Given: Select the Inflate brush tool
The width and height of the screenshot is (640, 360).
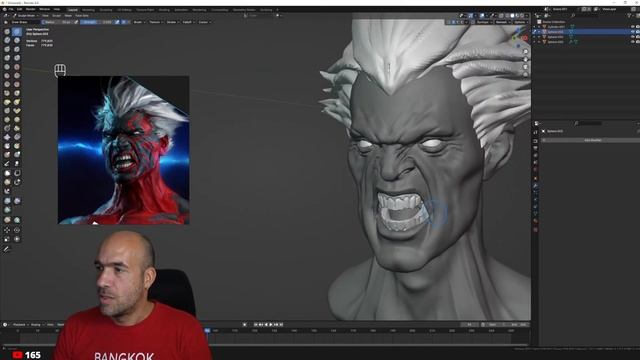Looking at the screenshot, I should 7,58.
